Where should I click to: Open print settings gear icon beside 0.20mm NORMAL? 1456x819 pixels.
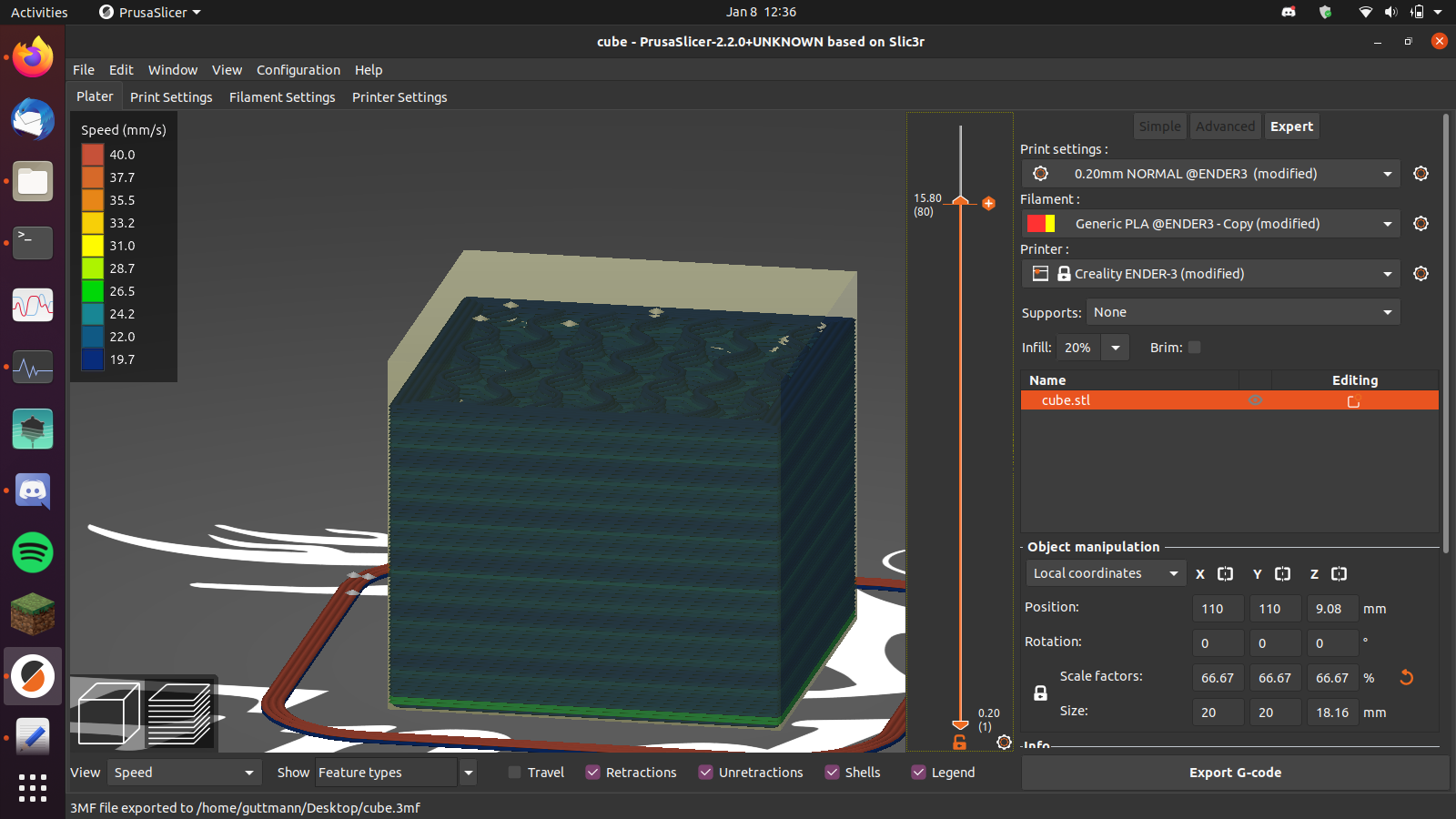[1421, 174]
